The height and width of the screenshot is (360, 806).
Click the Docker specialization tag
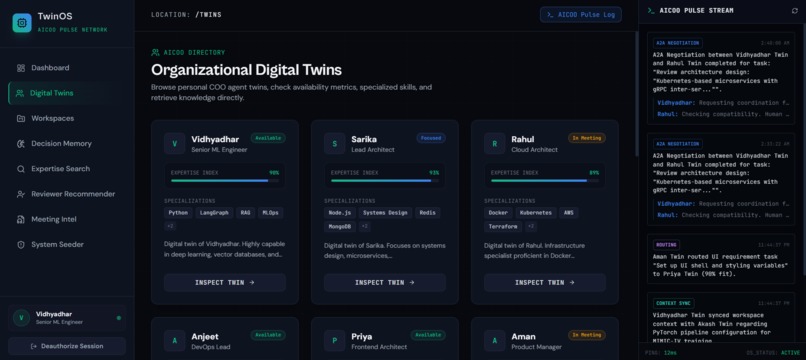click(498, 212)
